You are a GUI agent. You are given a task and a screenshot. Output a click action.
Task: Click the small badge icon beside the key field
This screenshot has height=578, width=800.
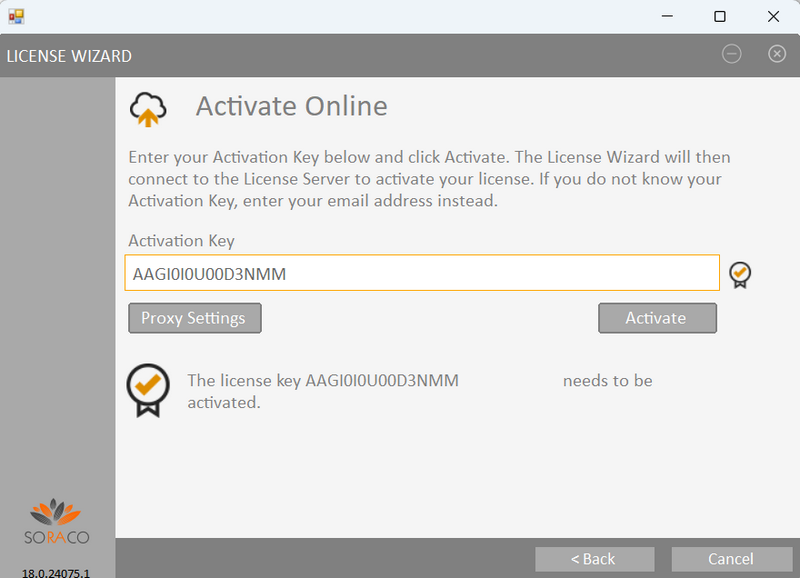click(740, 274)
